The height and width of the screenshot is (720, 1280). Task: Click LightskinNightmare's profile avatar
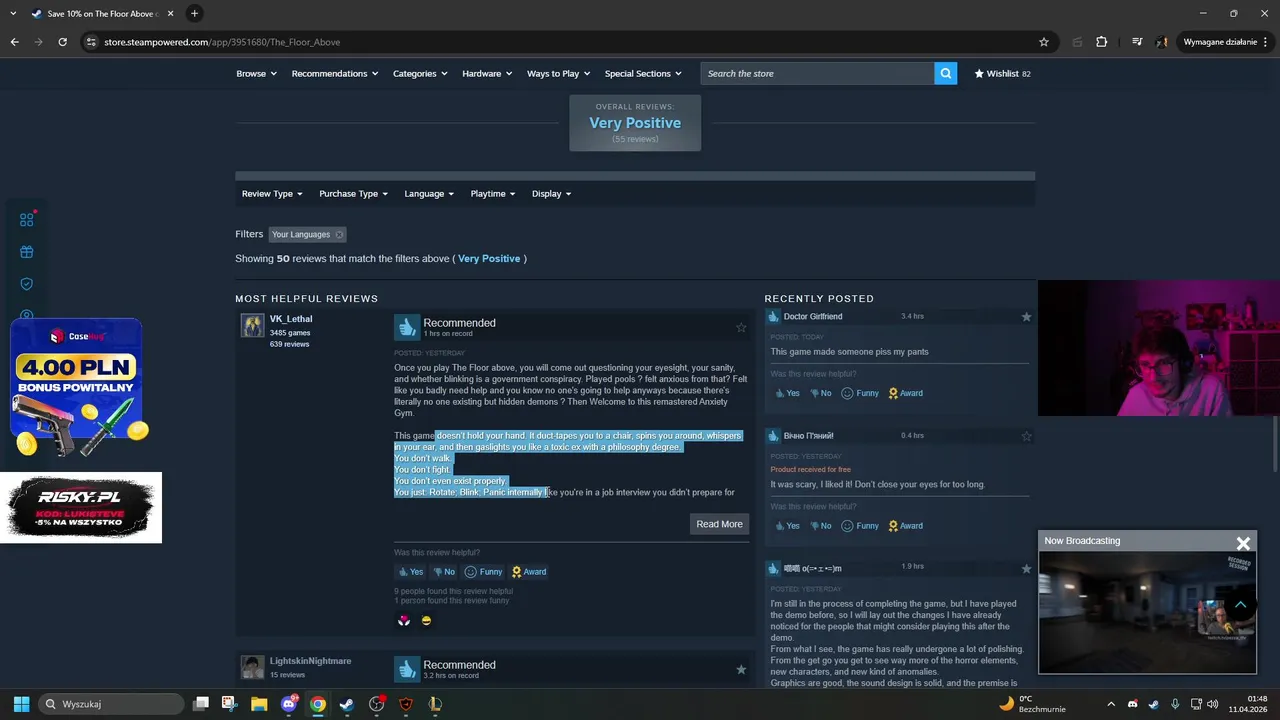(252, 666)
